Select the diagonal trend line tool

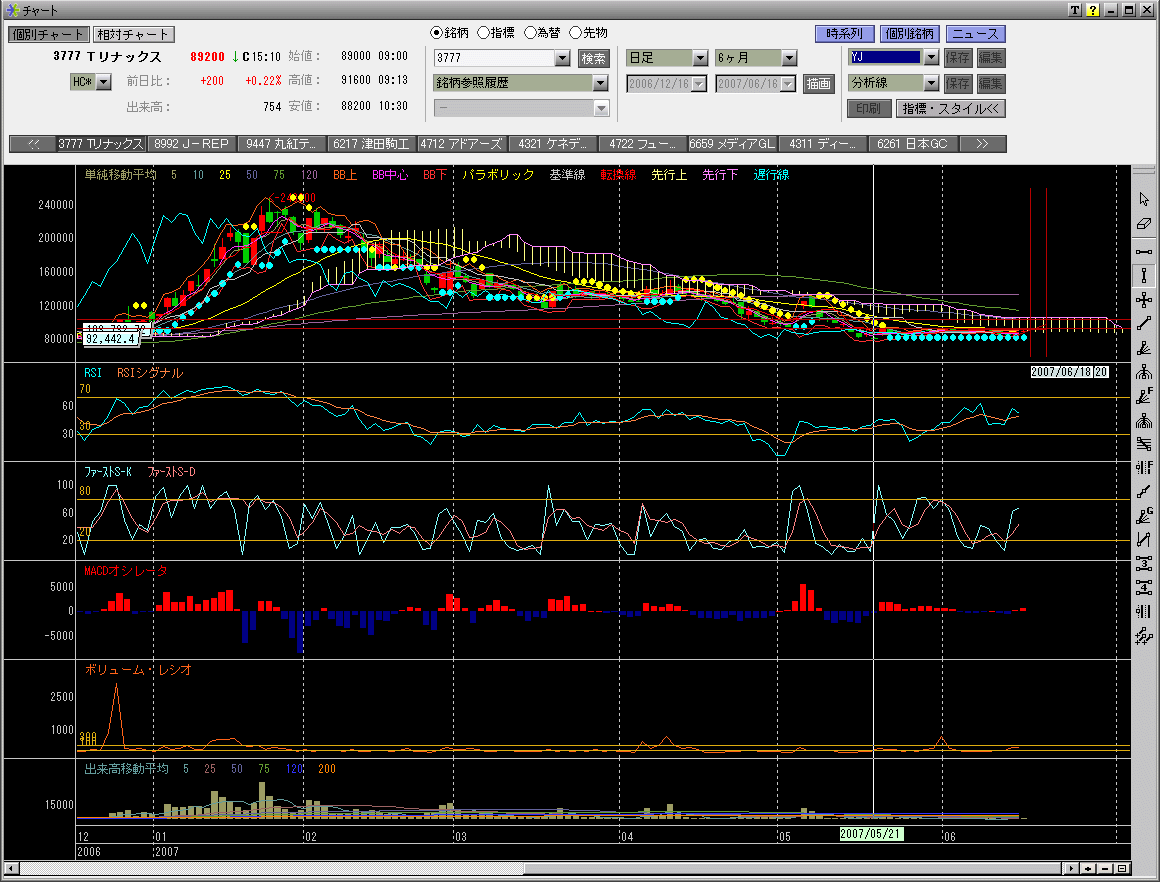[x=1145, y=323]
